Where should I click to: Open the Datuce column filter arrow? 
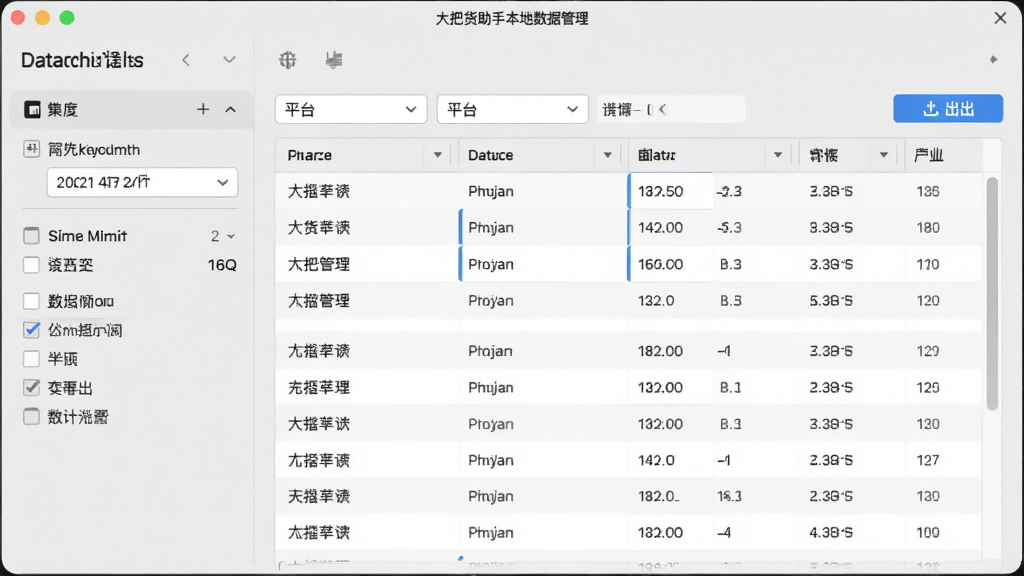click(x=607, y=155)
